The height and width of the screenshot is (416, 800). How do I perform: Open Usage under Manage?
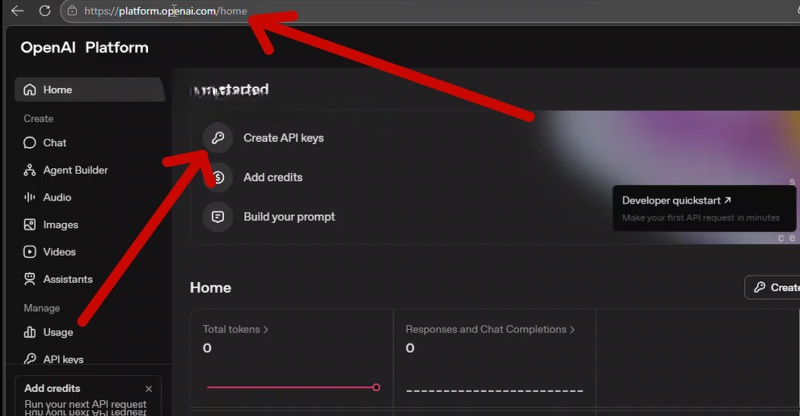click(58, 332)
